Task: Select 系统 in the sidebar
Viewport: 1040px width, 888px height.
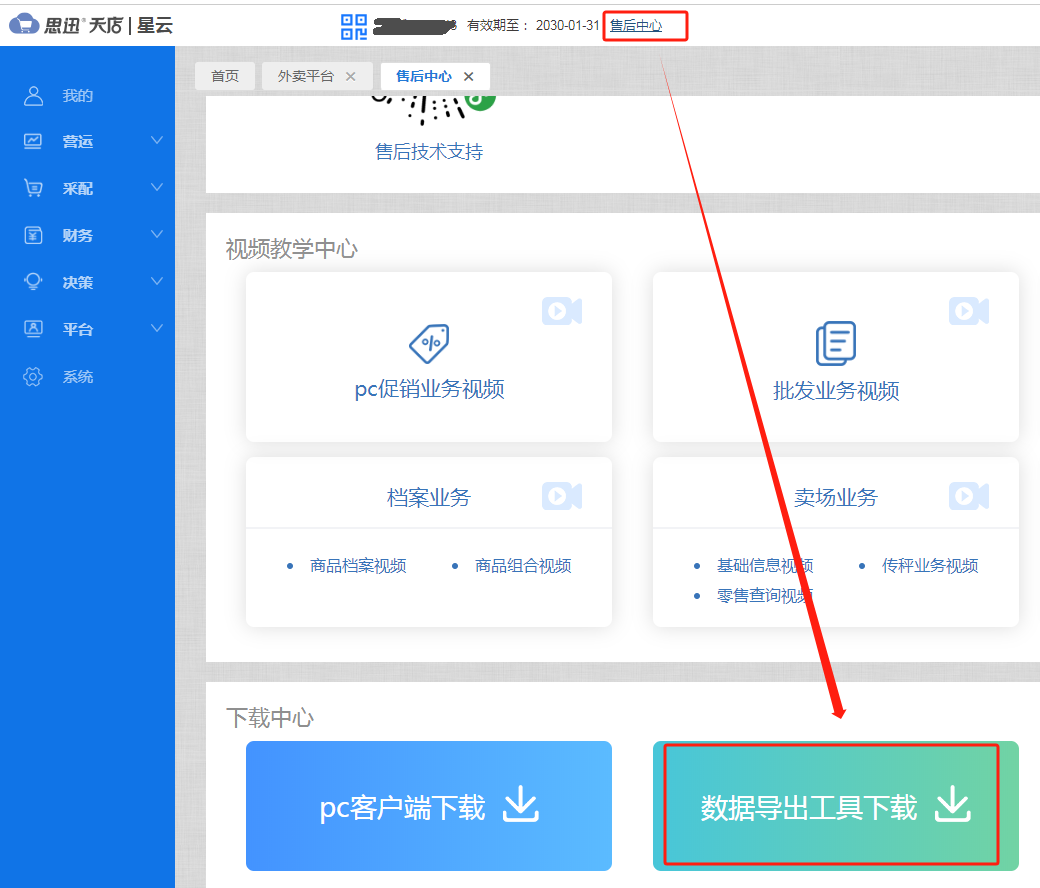Action: 78,377
